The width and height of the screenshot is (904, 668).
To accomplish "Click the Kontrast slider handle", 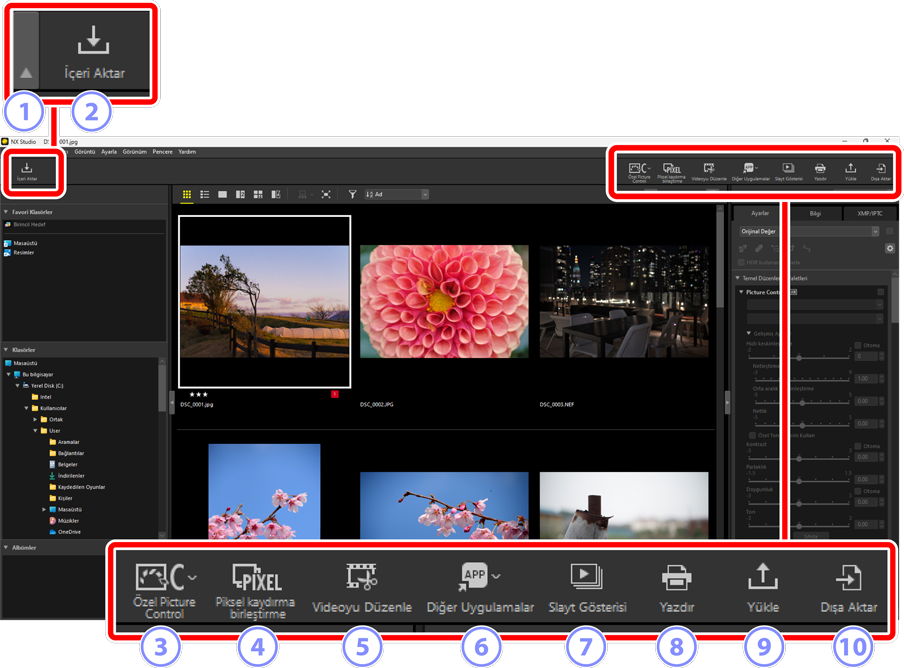I will coord(800,459).
